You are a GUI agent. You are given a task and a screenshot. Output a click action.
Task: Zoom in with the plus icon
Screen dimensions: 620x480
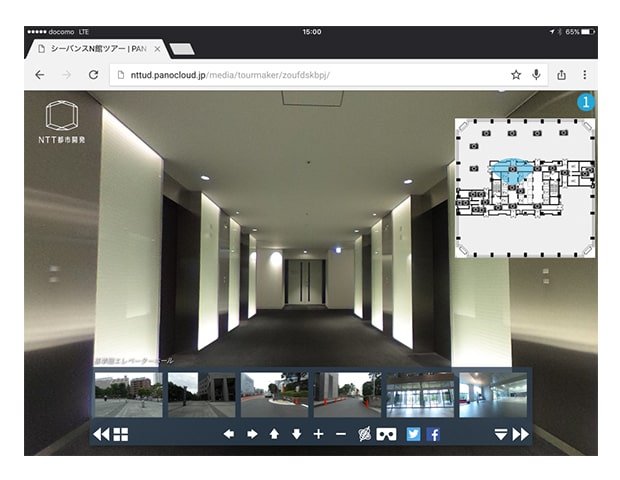point(319,434)
